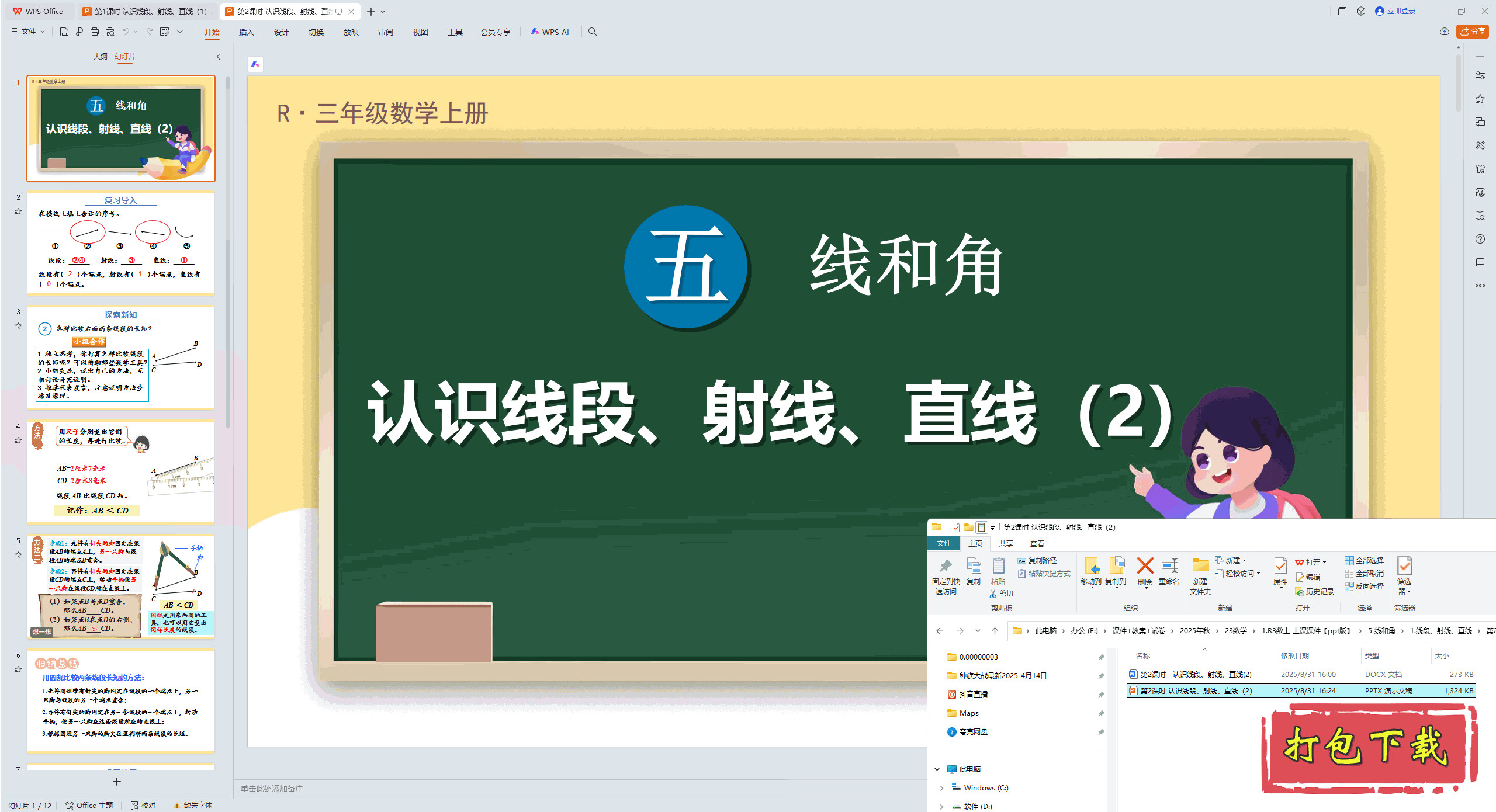Image resolution: width=1496 pixels, height=812 pixels.
Task: Expand the Windows (C:) tree node
Action: 941,788
